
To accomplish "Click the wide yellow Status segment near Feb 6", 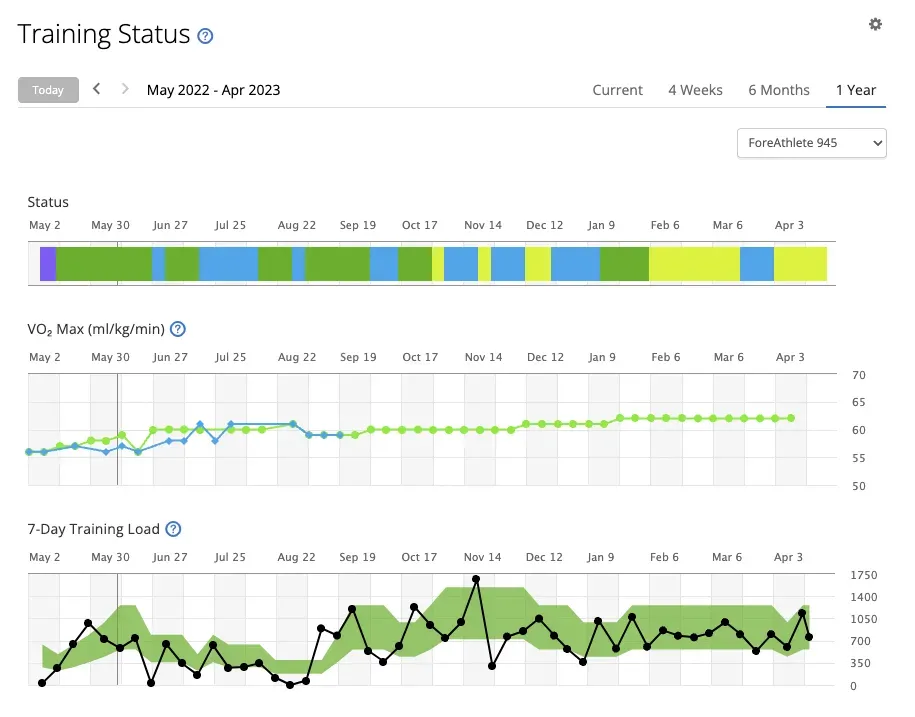I will (694, 263).
